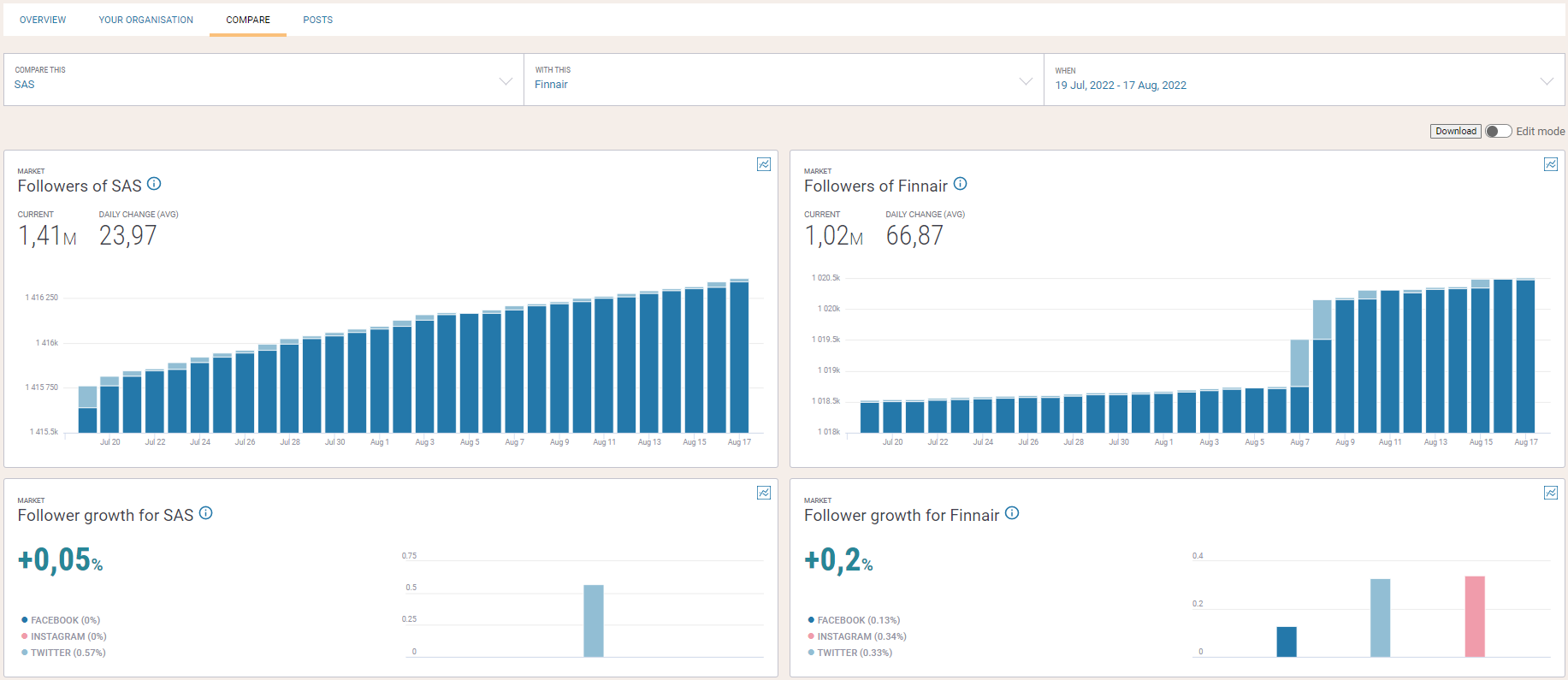Image resolution: width=1568 pixels, height=680 pixels.
Task: Show info tooltip for Followers of SAS
Action: click(x=154, y=184)
